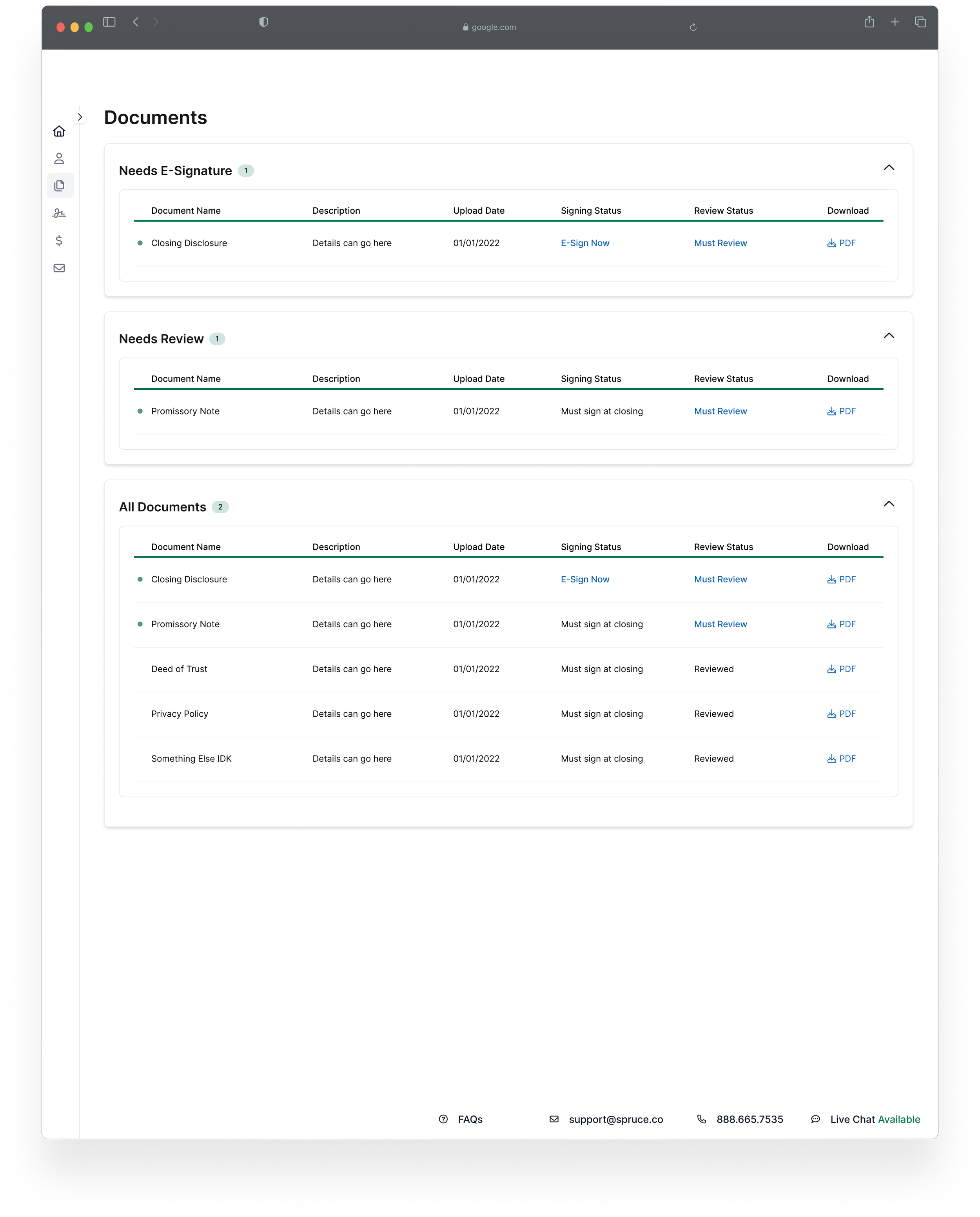Download Deed of Trust PDF
980x1217 pixels.
(841, 669)
